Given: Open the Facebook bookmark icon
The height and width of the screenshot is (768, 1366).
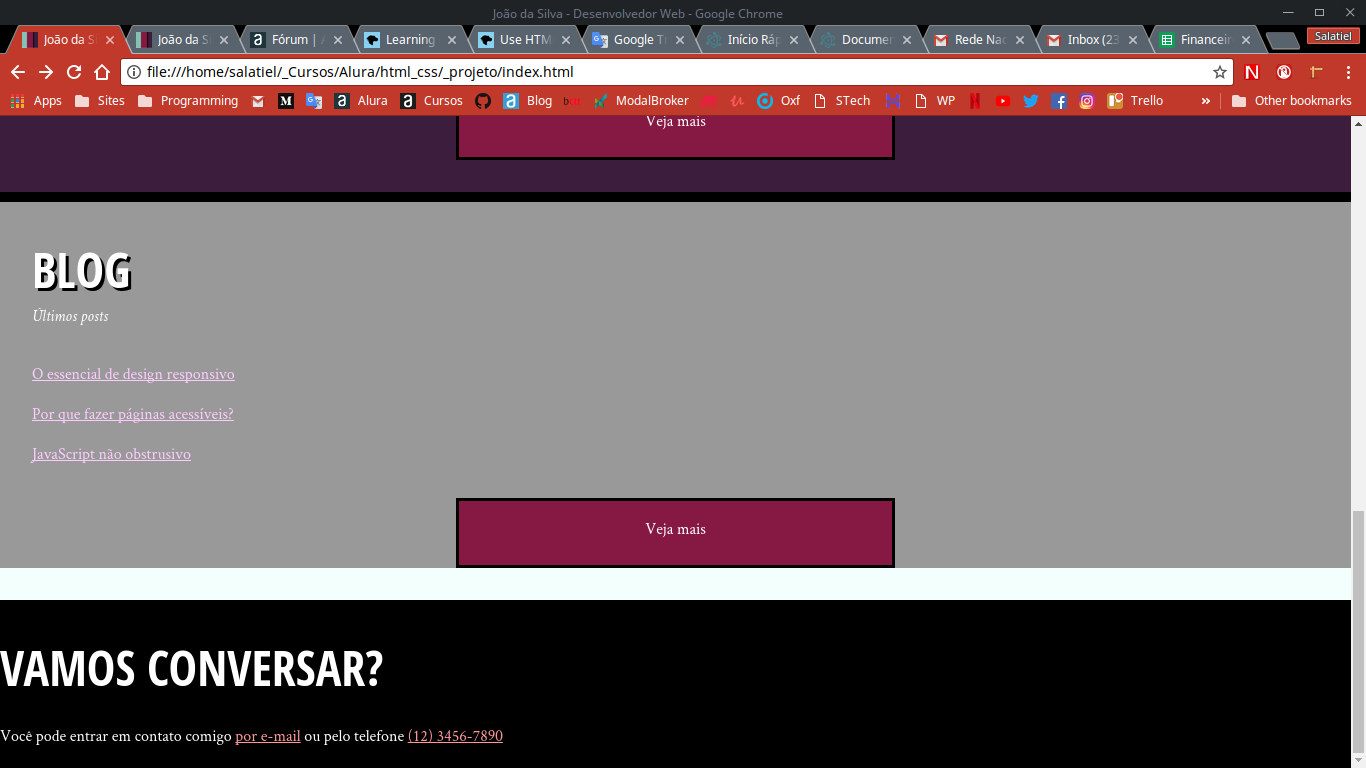Looking at the screenshot, I should click(1059, 101).
